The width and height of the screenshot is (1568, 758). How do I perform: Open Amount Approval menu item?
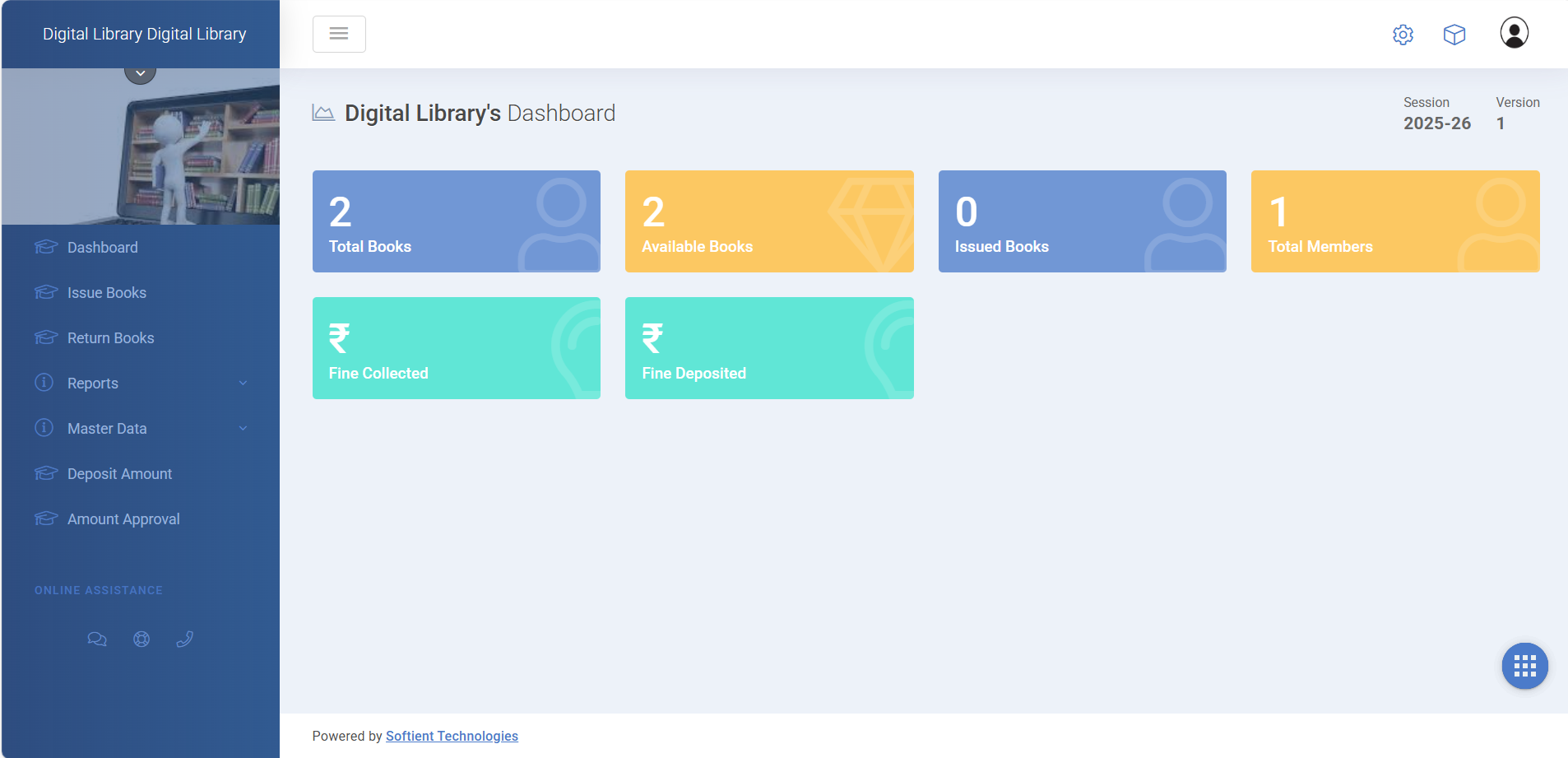(x=123, y=519)
